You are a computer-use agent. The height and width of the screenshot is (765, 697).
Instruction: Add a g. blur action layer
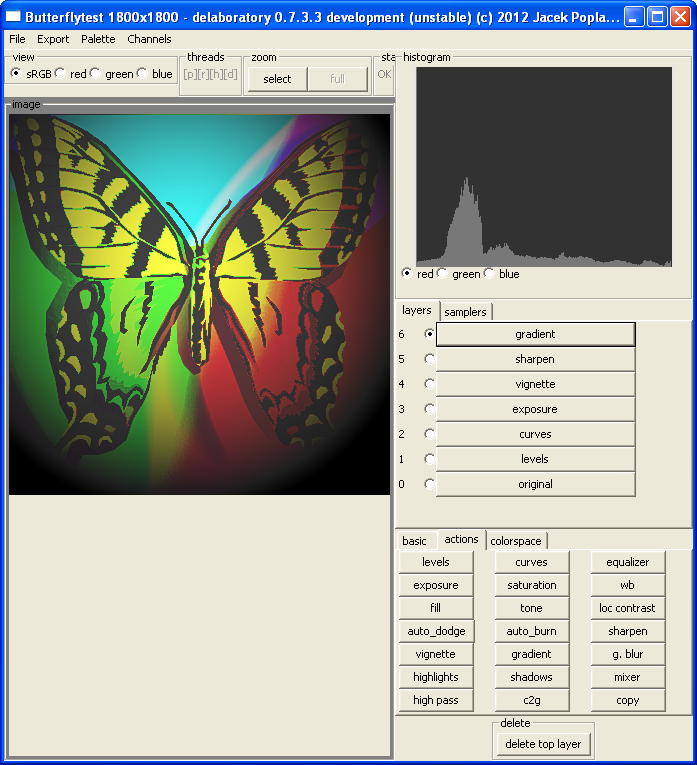(628, 654)
